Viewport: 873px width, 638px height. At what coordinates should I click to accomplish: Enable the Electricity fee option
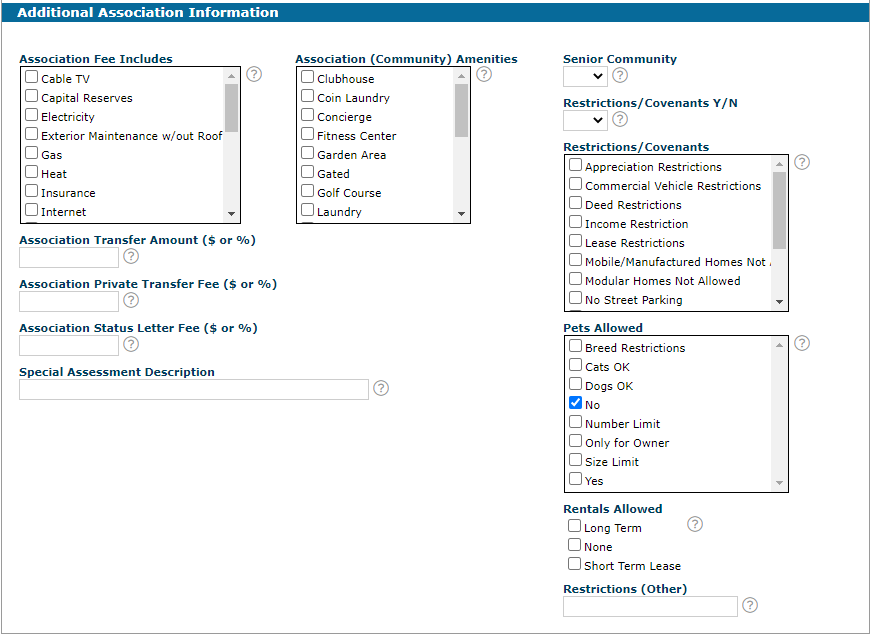tap(32, 115)
